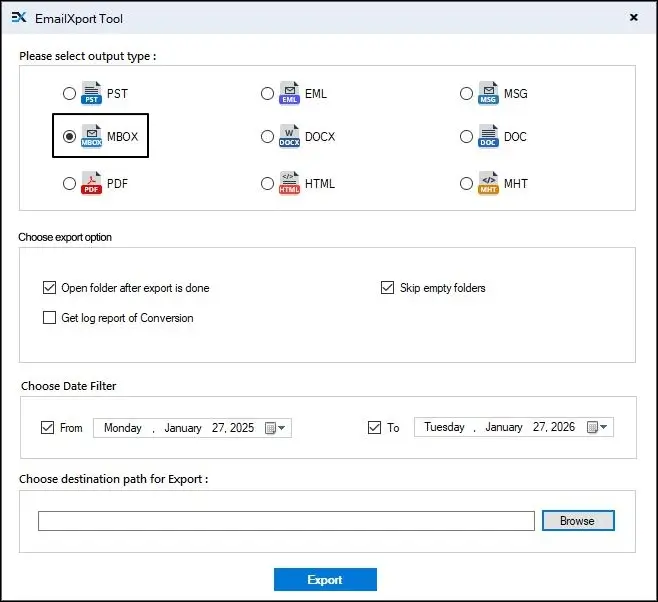This screenshot has height=602, width=658.
Task: Click the year 2026 in To date
Action: coord(563,427)
